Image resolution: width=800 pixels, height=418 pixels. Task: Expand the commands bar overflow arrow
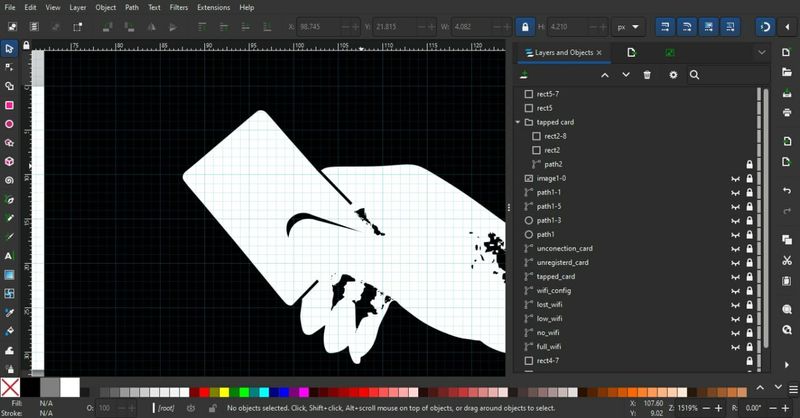coord(787,364)
